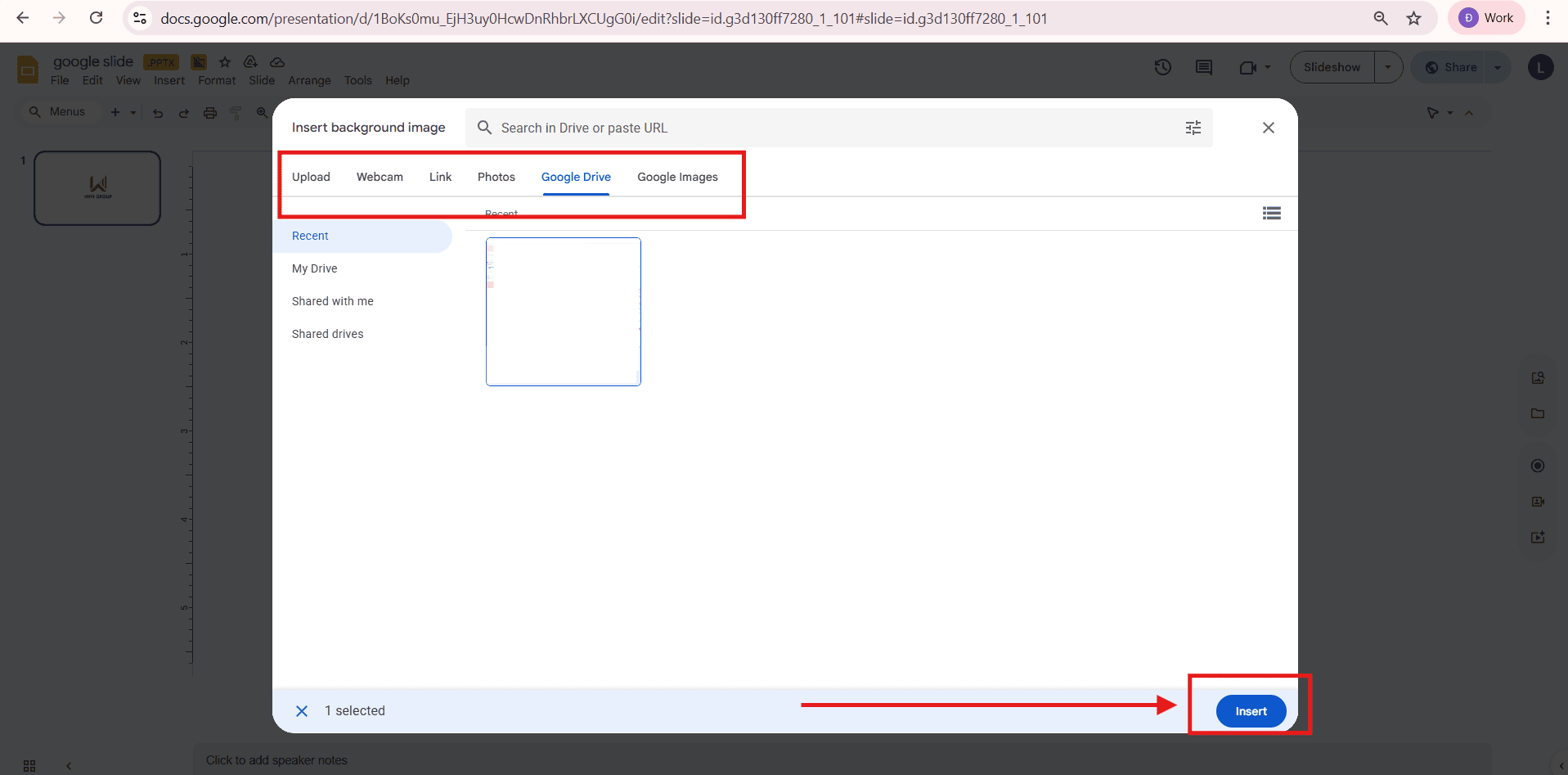Screen dimensions: 1568x775
Task: Collapse the toolbar with the chevron
Action: pos(1470,113)
